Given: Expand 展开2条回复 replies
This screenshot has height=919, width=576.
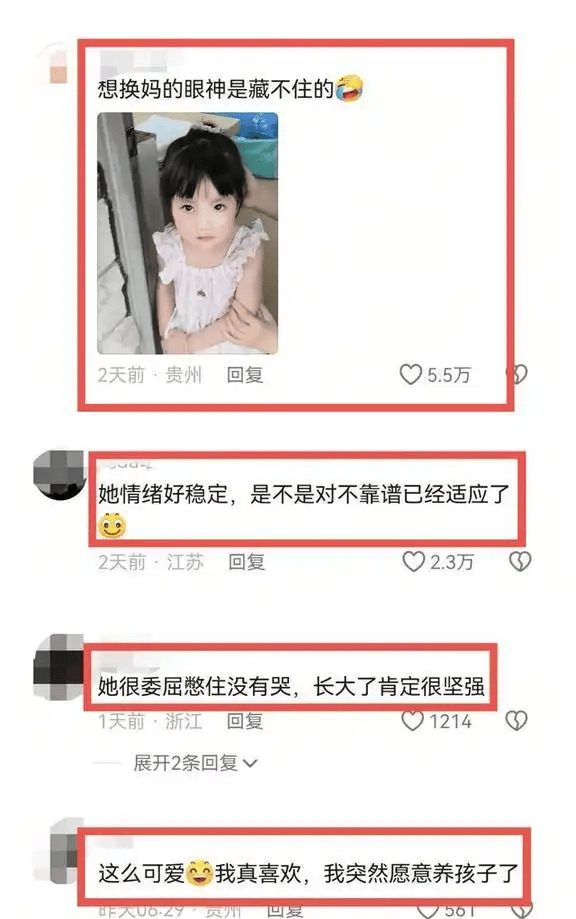Looking at the screenshot, I should [x=195, y=763].
